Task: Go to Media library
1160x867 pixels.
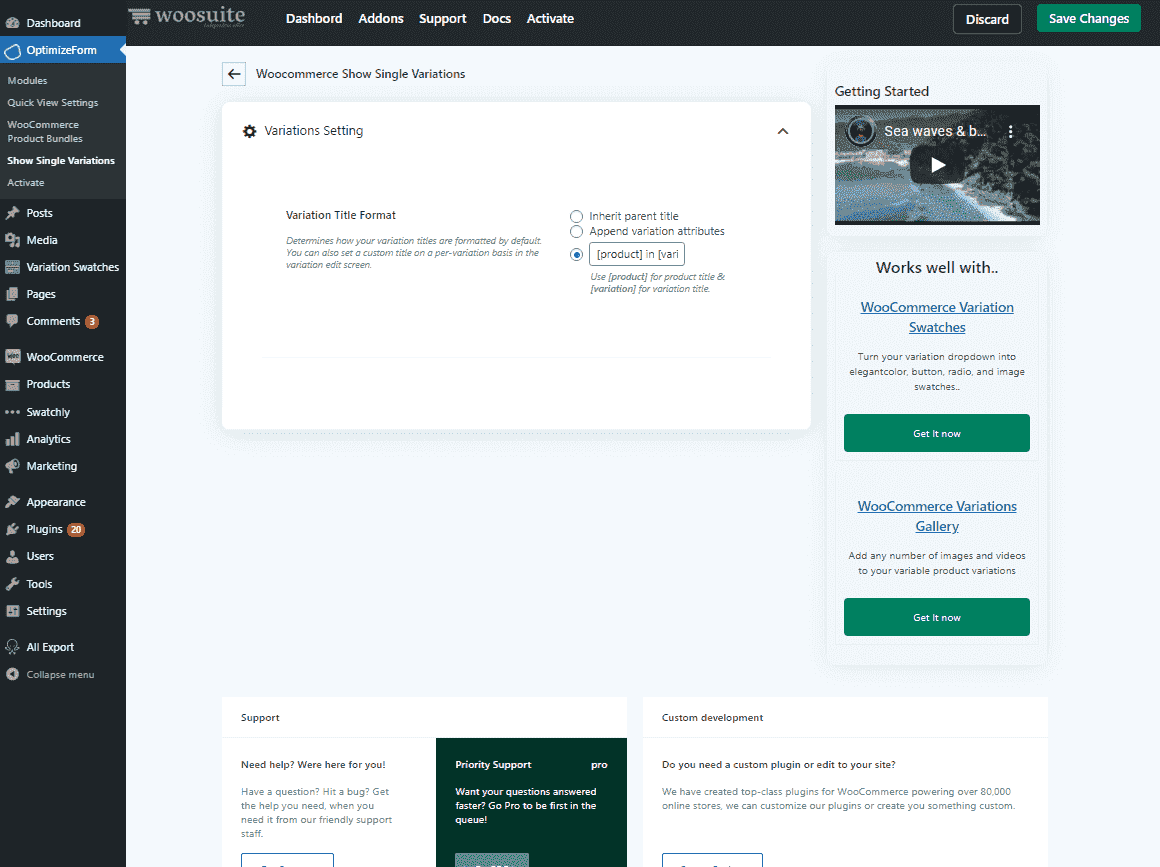Action: (x=41, y=240)
